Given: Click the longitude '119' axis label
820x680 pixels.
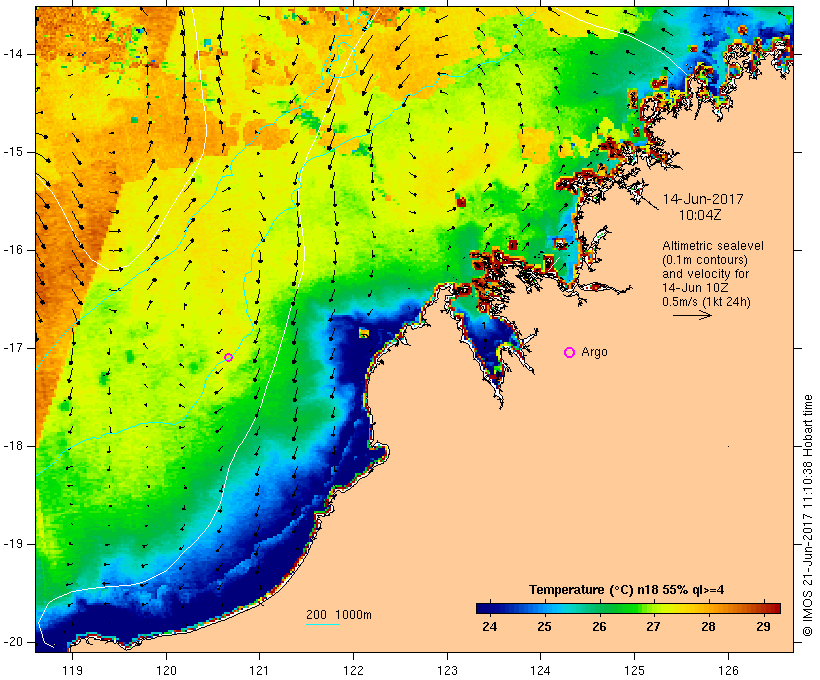Looking at the screenshot, I should pos(72,670).
